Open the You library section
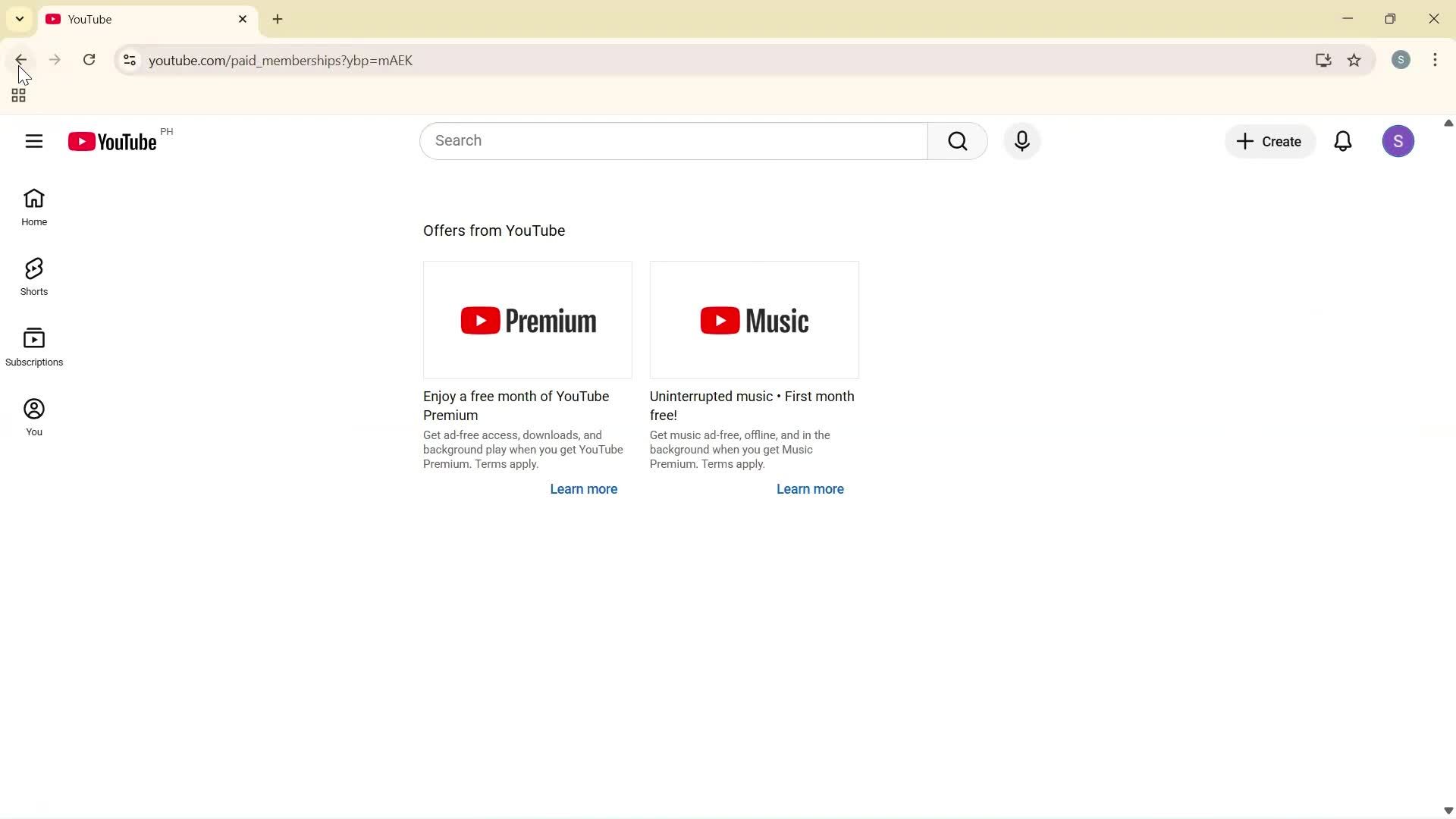The height and width of the screenshot is (819, 1456). 34,415
